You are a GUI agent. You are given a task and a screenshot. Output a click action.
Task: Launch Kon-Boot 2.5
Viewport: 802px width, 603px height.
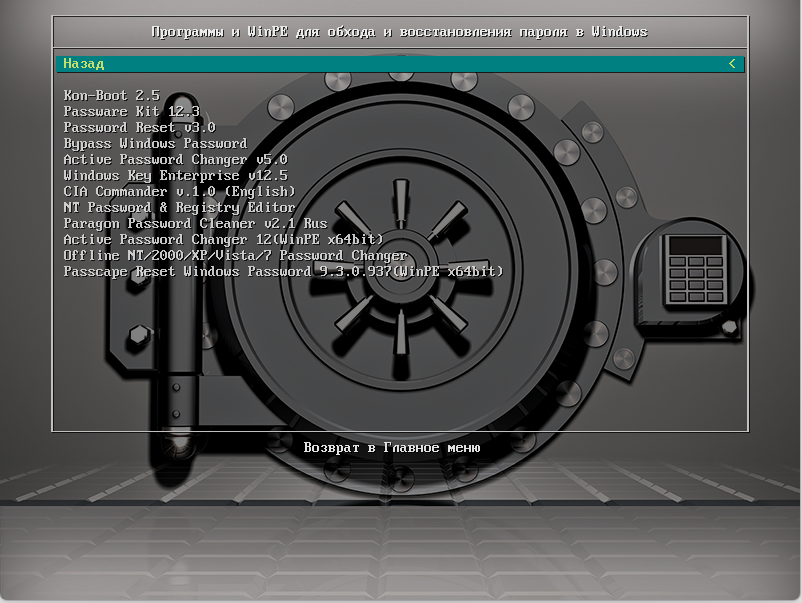coord(111,95)
